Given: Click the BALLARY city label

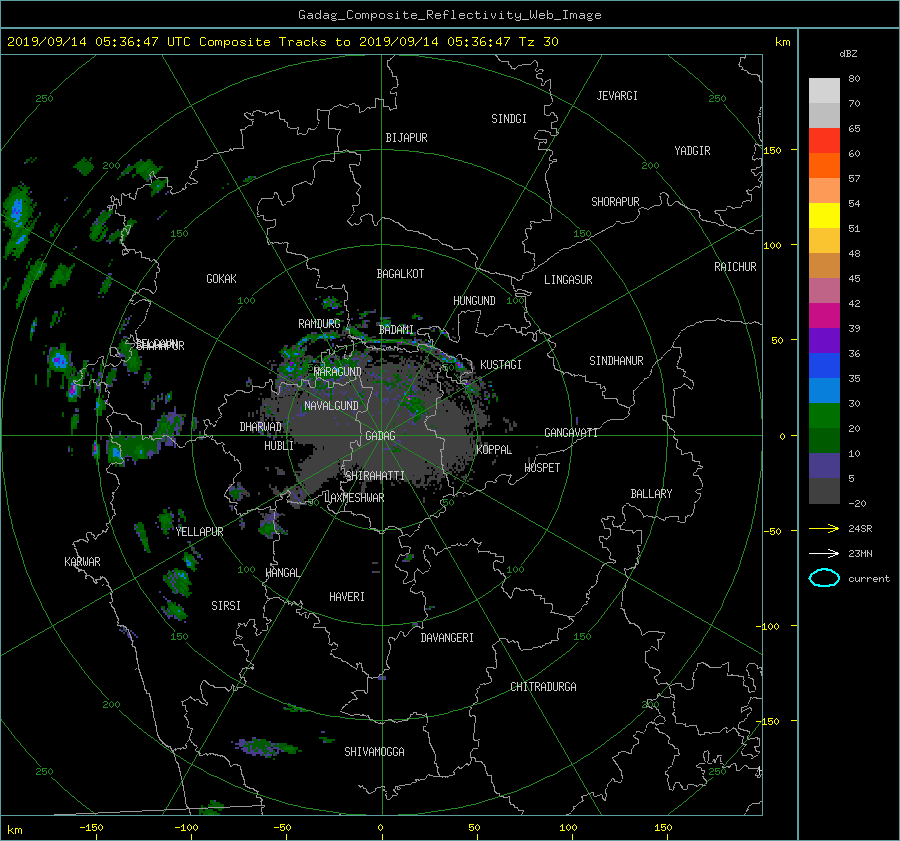Looking at the screenshot, I should click(651, 494).
